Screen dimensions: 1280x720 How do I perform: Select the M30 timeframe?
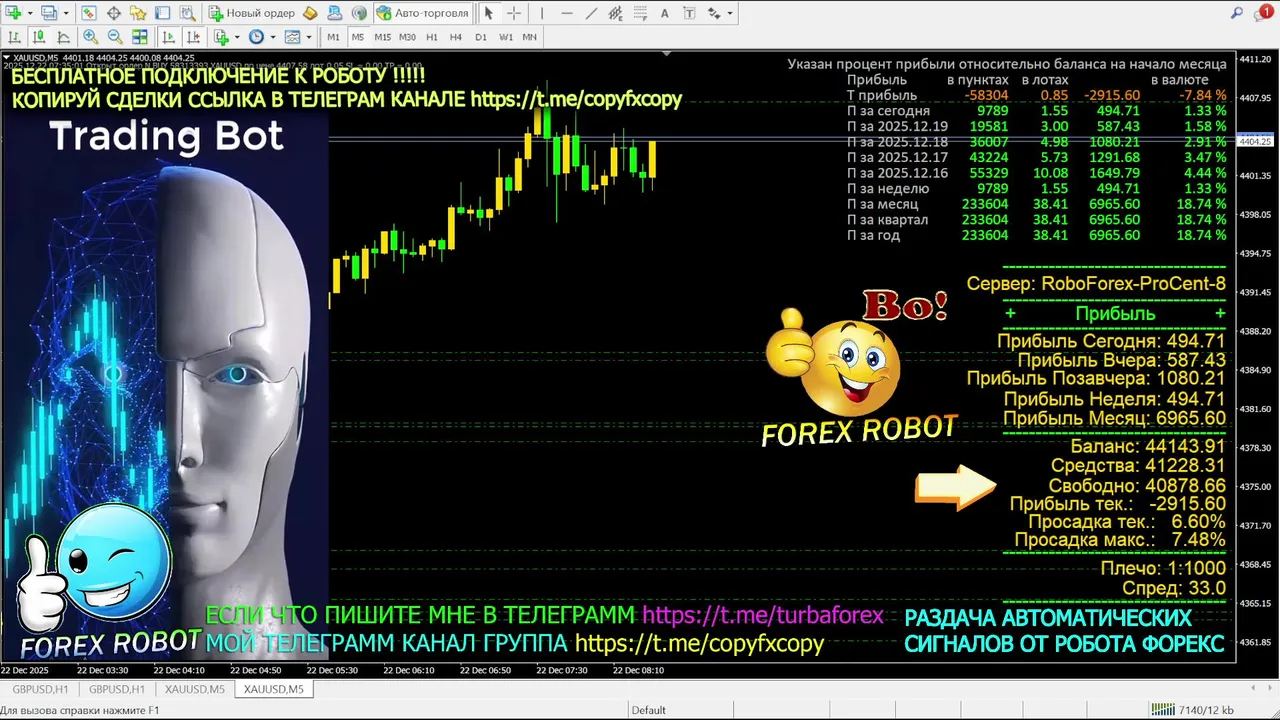pos(407,37)
